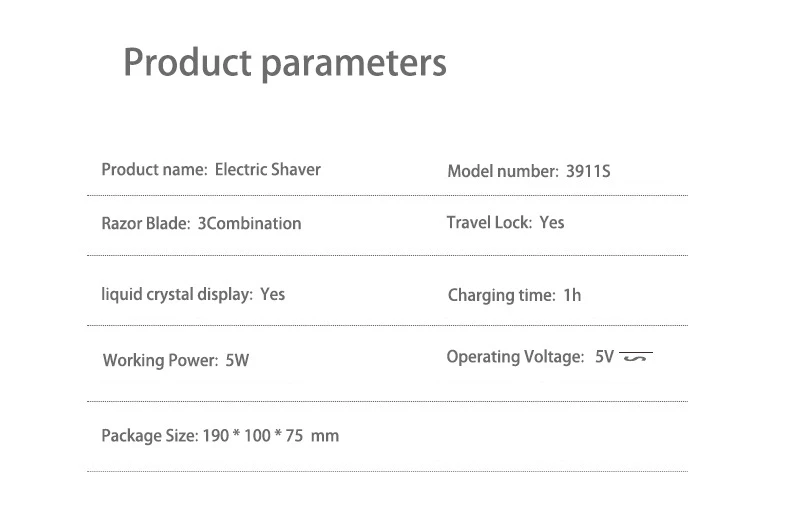Select the 5V voltage value

click(x=604, y=357)
